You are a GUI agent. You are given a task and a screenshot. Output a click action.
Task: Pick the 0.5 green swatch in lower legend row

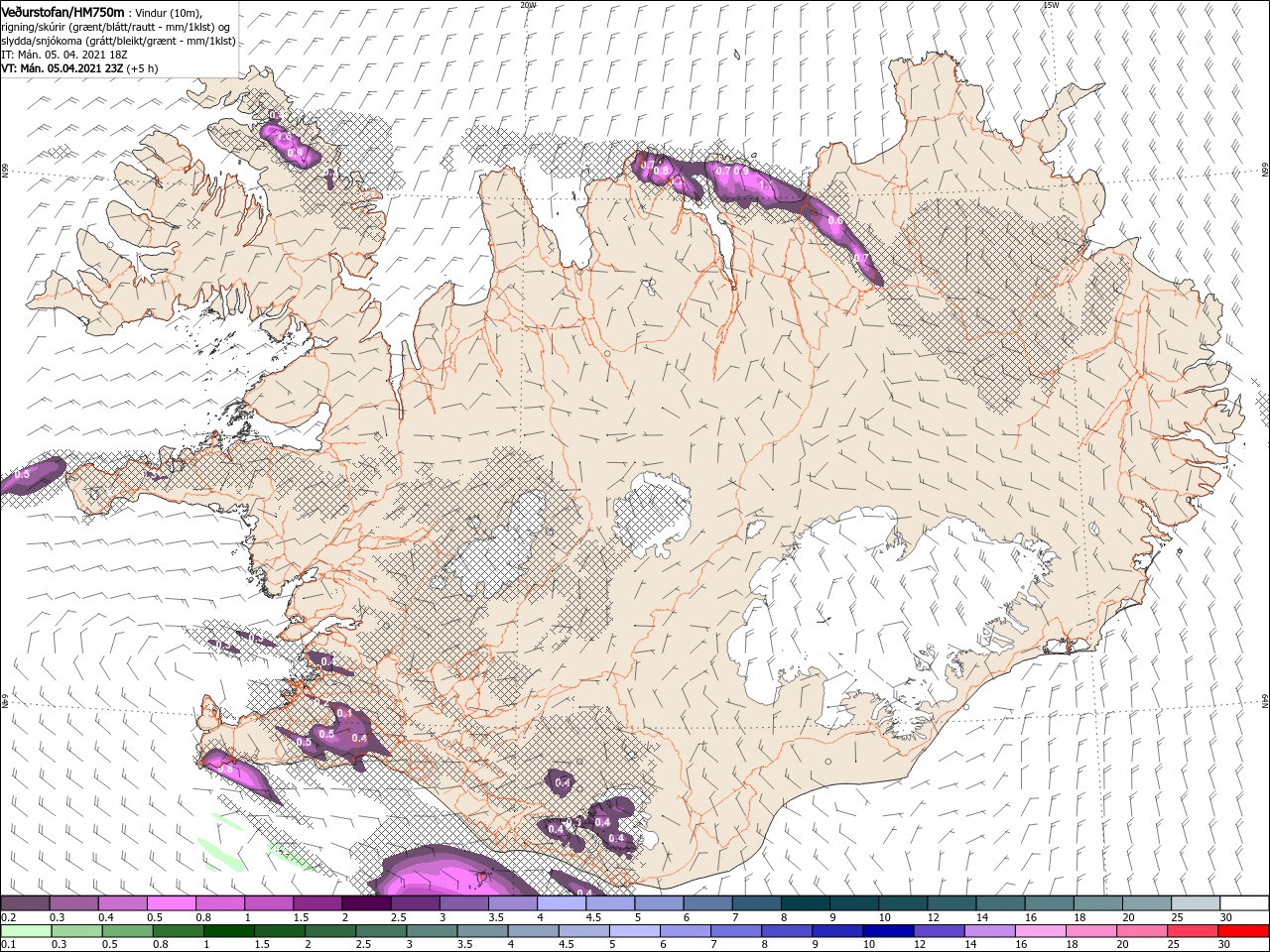(127, 931)
